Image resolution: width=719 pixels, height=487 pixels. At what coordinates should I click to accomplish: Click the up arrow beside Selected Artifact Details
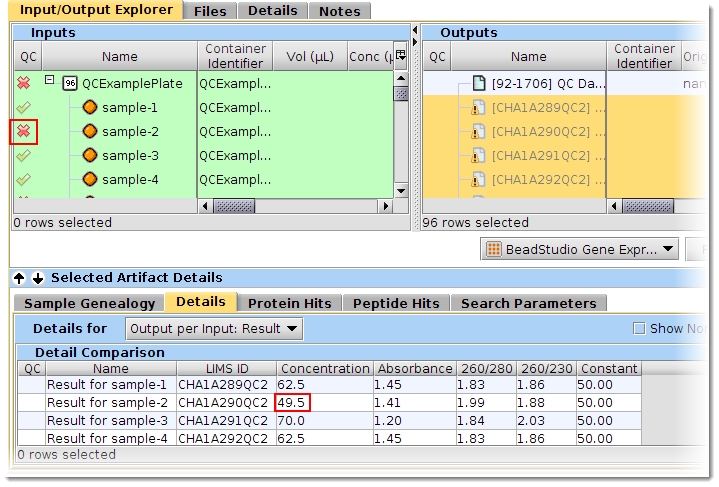[19, 278]
